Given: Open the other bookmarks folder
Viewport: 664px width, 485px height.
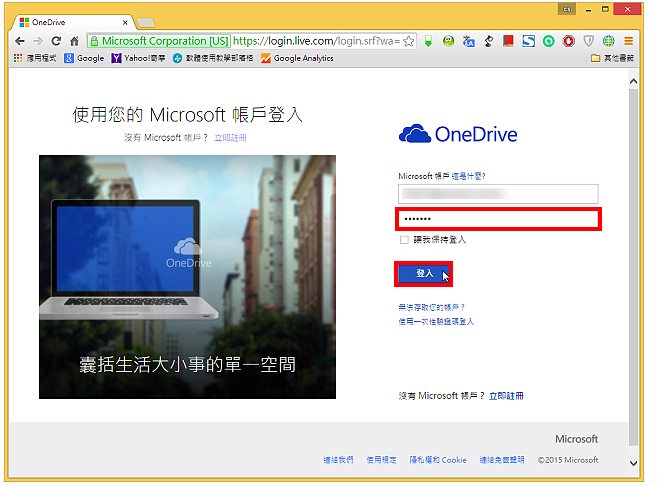Looking at the screenshot, I should coord(612,58).
